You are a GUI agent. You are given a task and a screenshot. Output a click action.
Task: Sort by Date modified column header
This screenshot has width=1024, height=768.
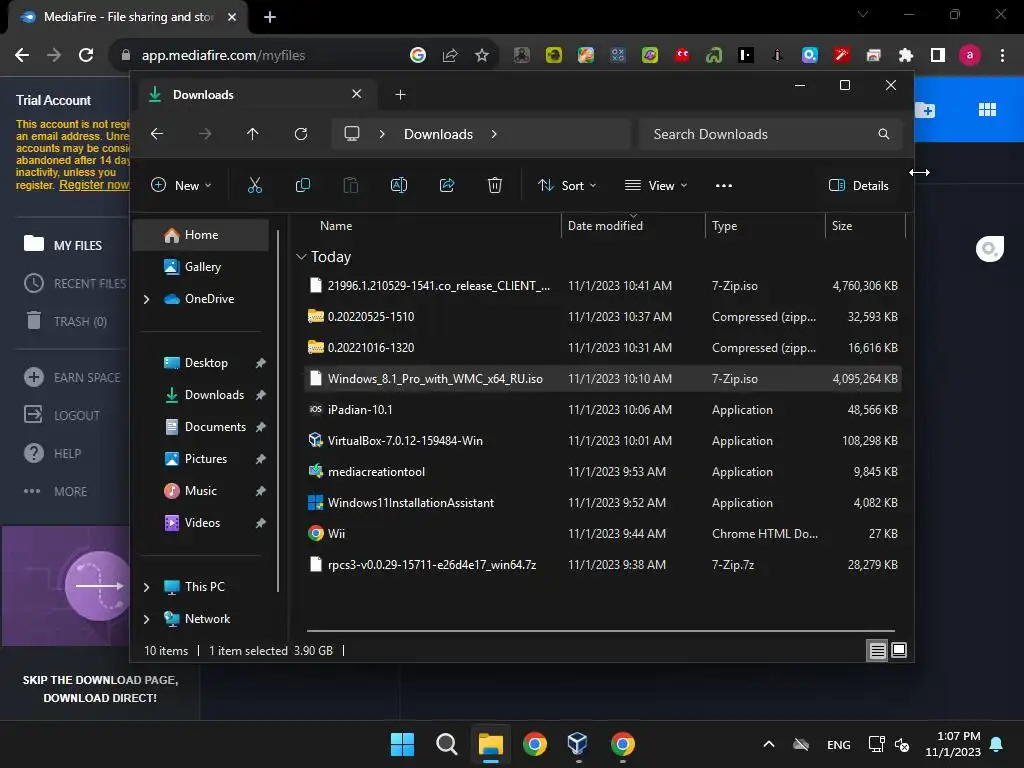[633, 226]
